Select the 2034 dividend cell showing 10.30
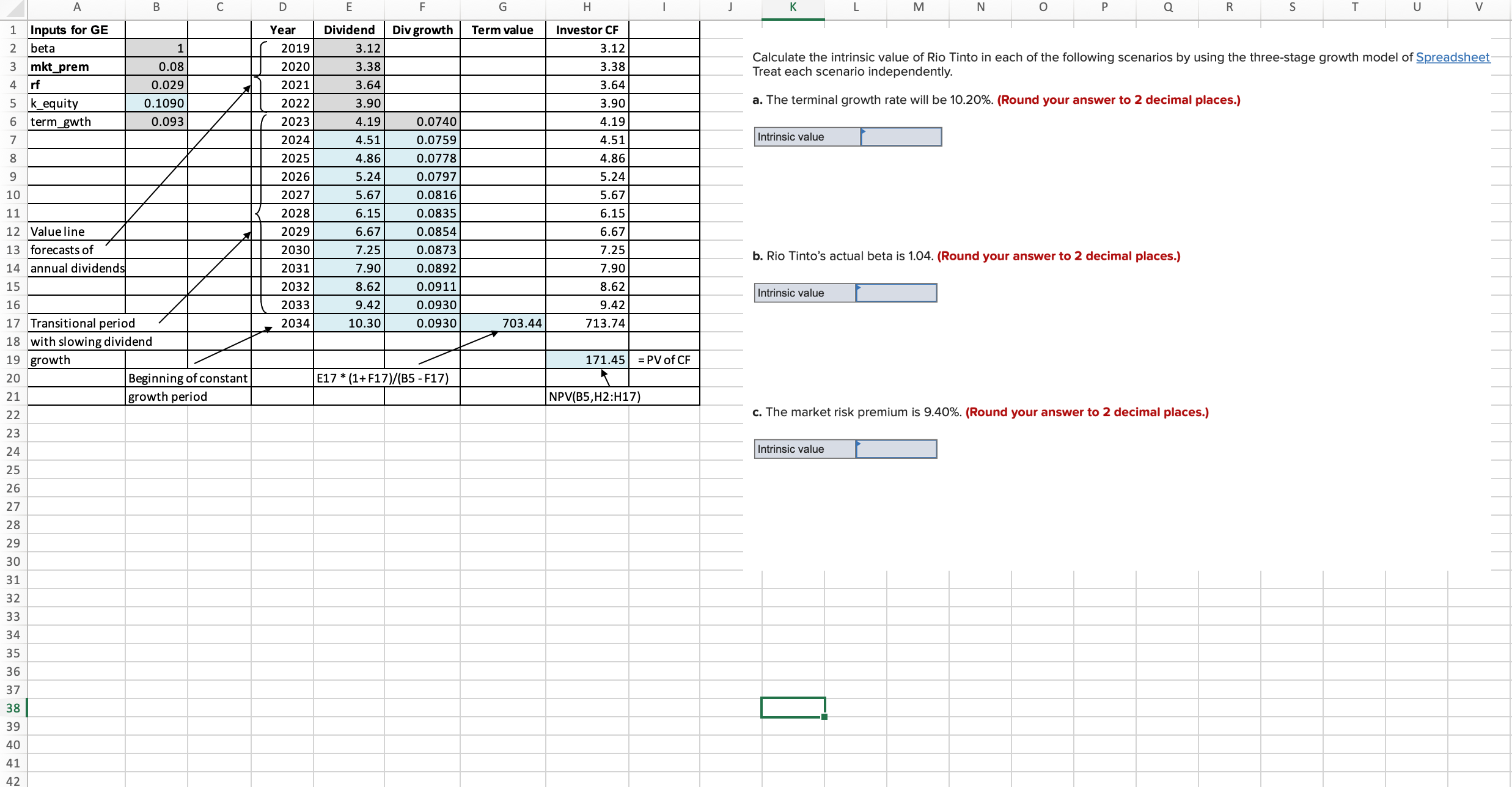This screenshot has width=1512, height=787. point(349,323)
